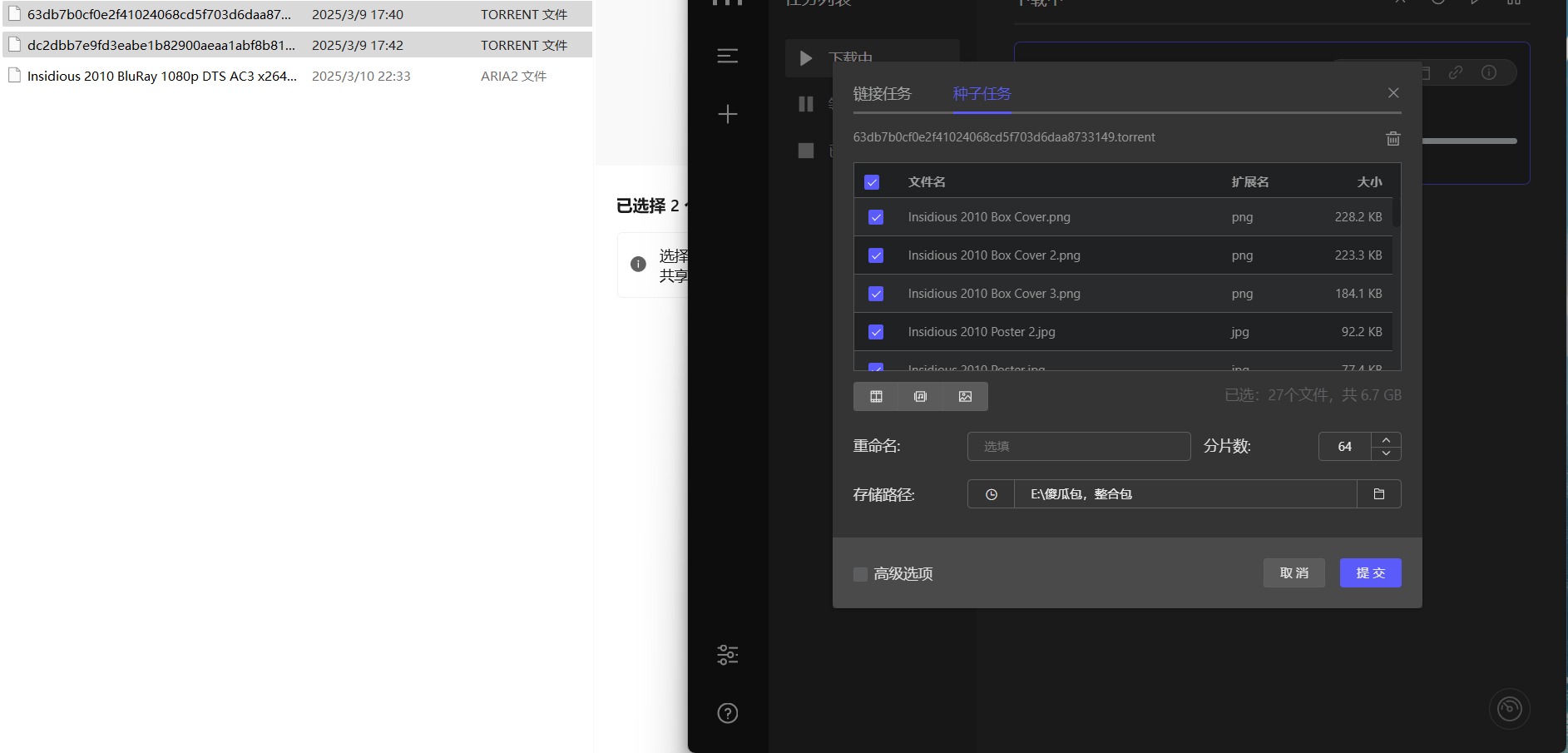Switch to the 链接任务 tab
Screen dimensions: 1568x753
click(883, 94)
